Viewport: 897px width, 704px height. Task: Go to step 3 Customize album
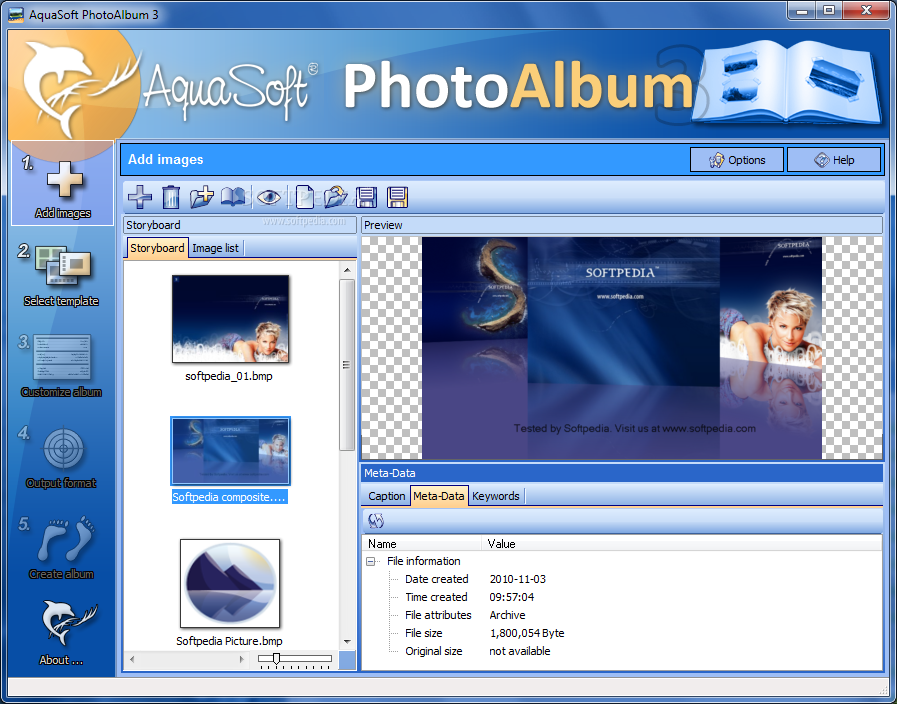[61, 366]
